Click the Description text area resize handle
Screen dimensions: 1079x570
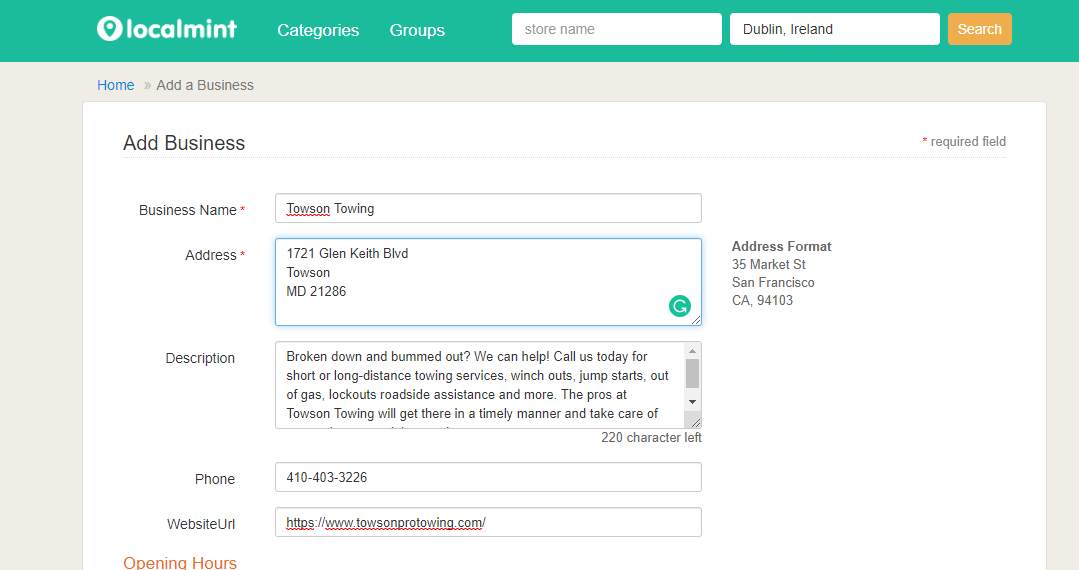(x=696, y=422)
